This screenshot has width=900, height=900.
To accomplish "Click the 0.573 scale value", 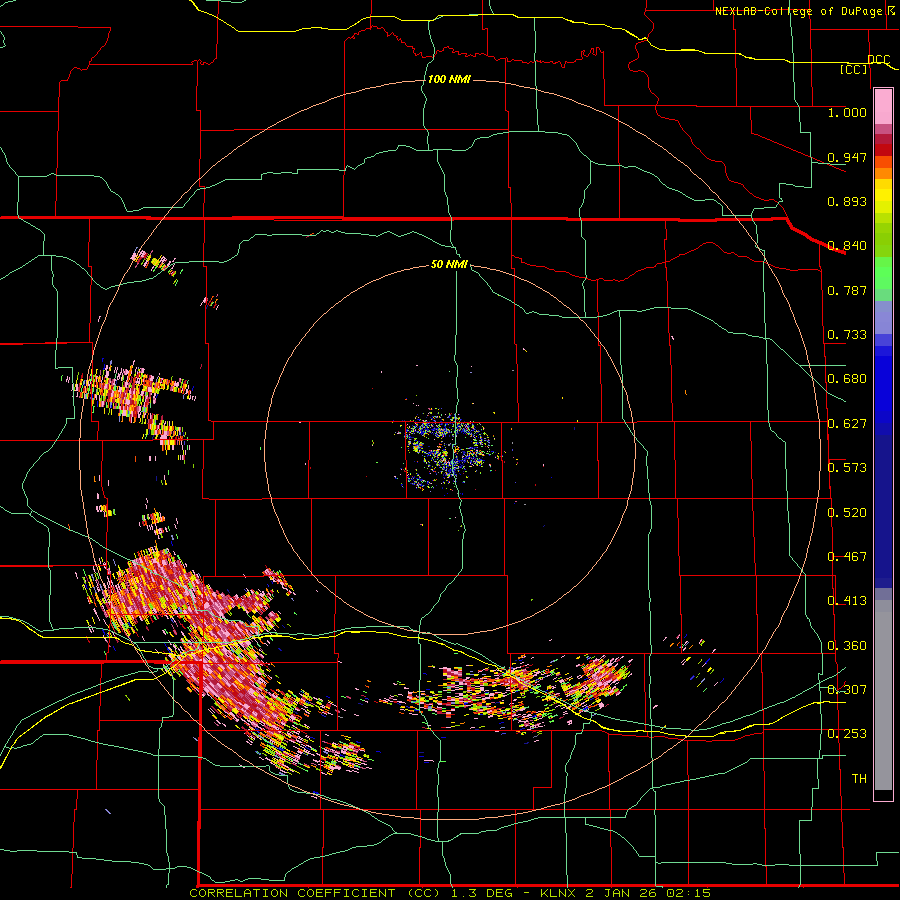I will [x=847, y=468].
